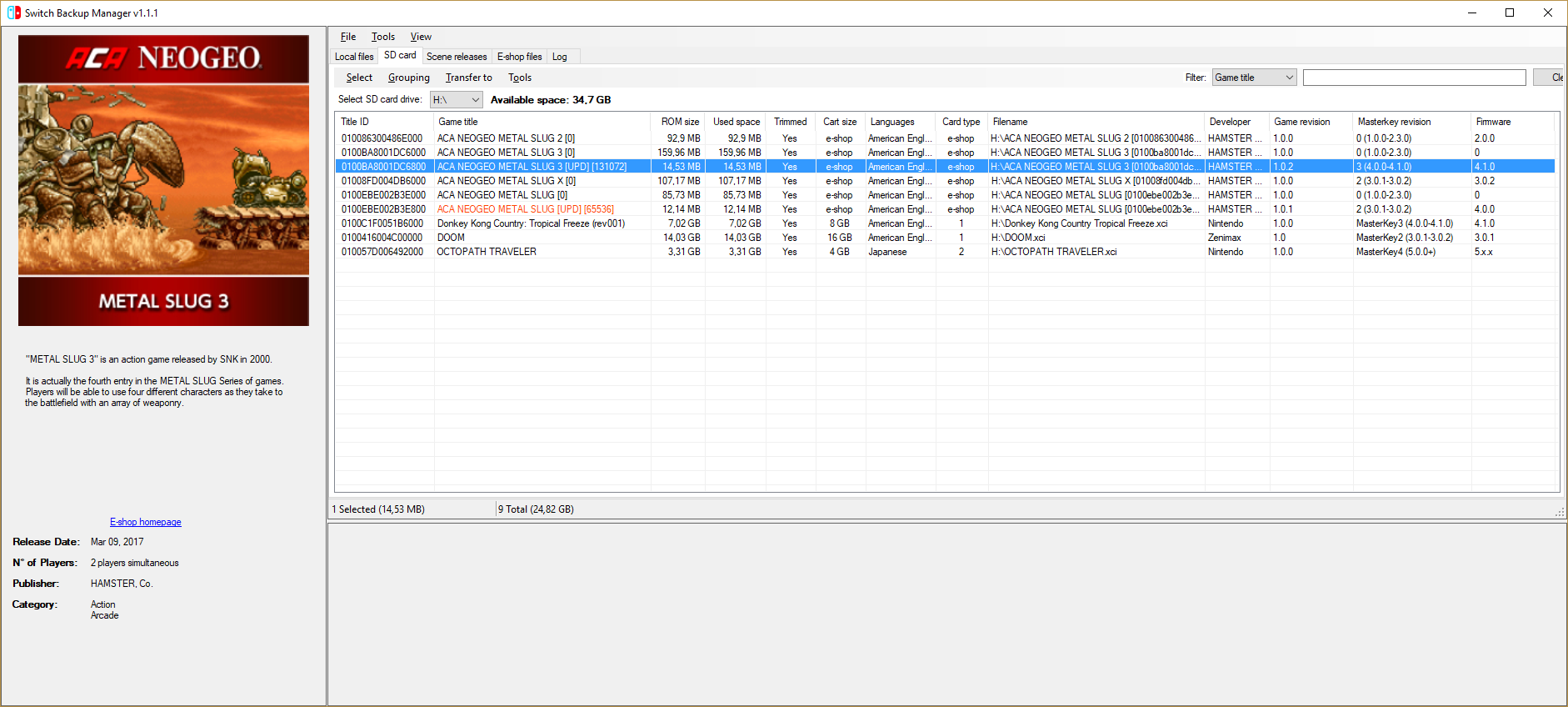This screenshot has width=1568, height=707.
Task: Open the Tools menu in menu bar
Action: point(383,37)
